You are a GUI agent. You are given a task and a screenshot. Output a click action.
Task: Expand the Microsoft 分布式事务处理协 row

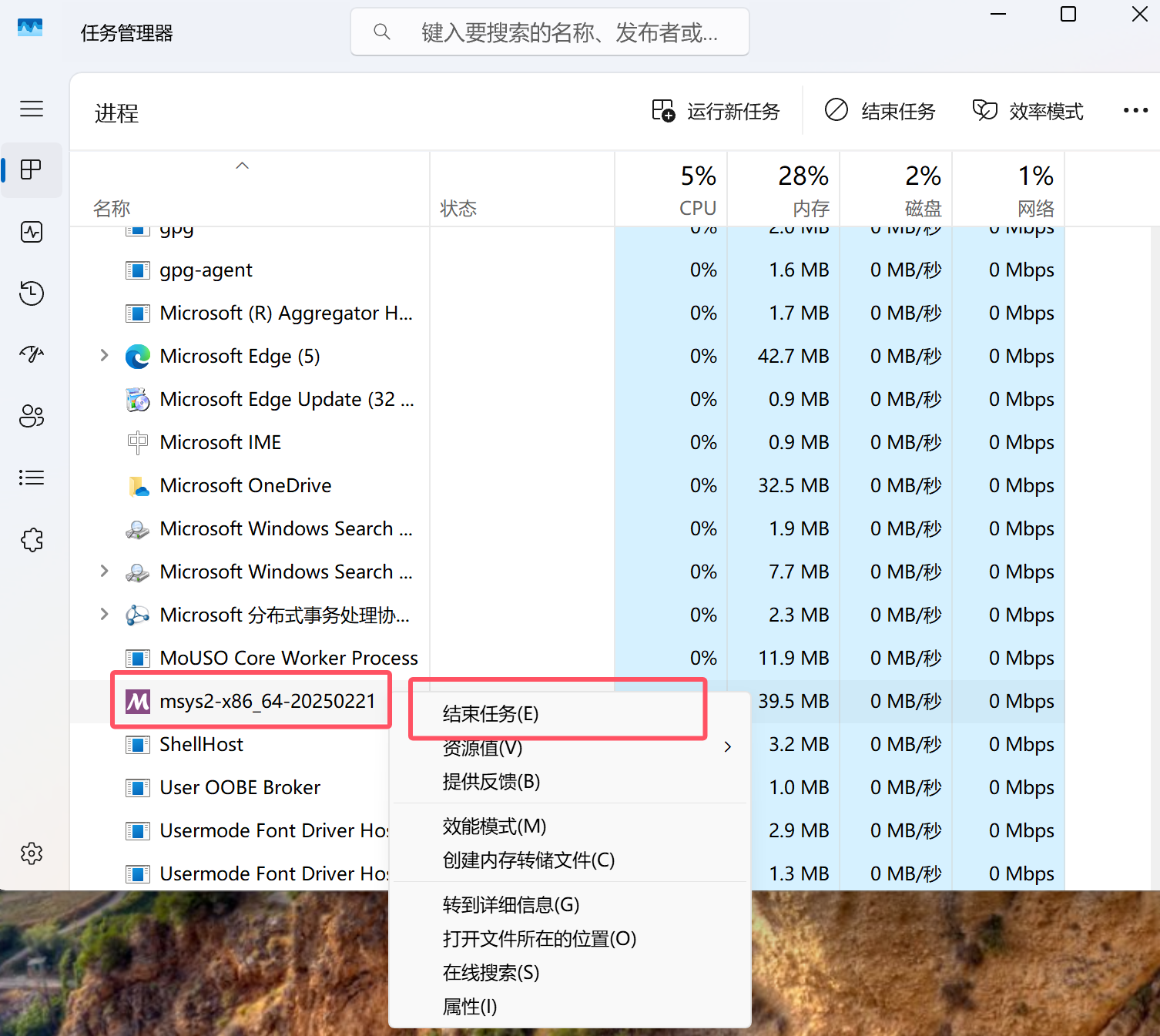[104, 615]
